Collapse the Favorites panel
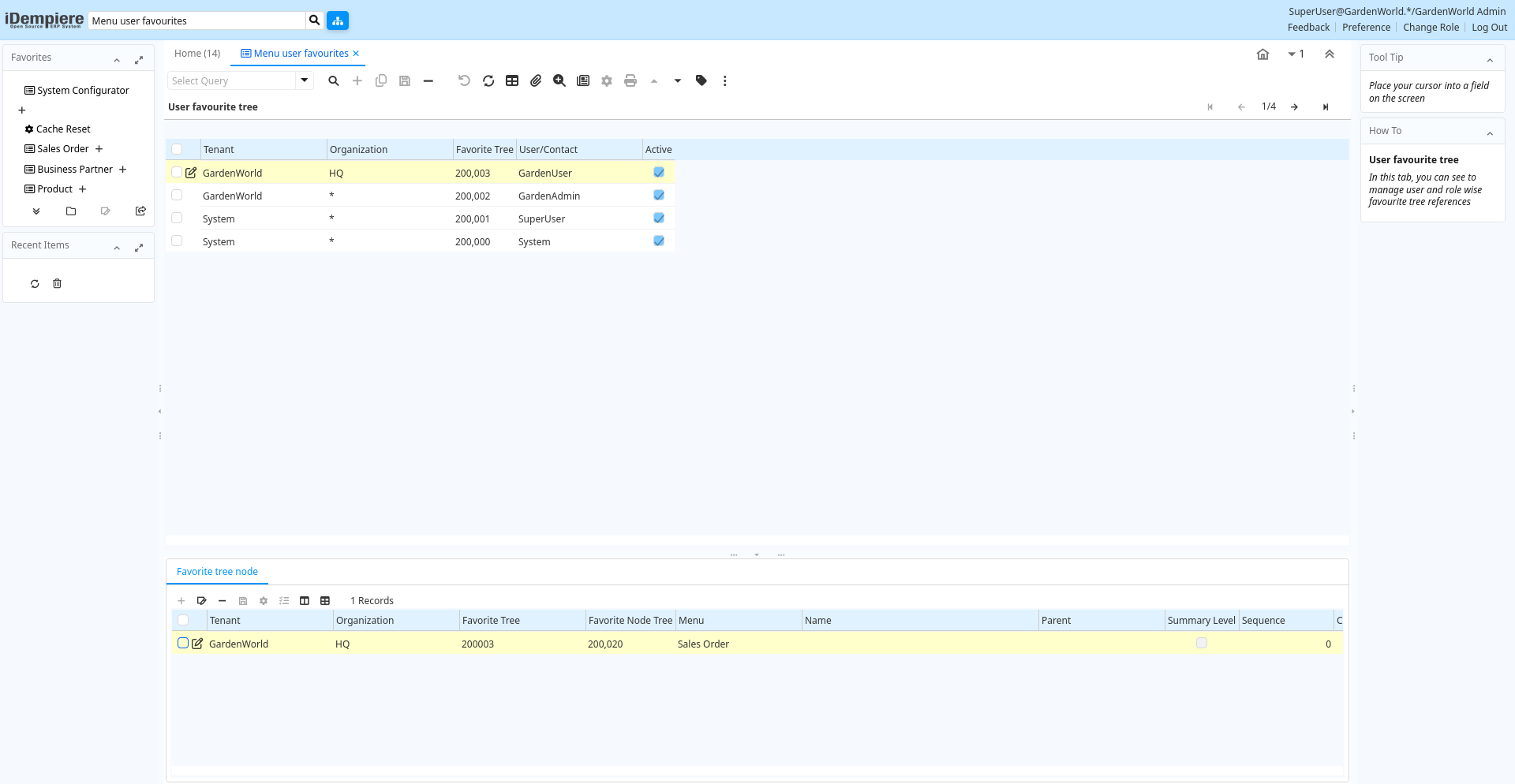This screenshot has width=1515, height=784. tap(117, 60)
